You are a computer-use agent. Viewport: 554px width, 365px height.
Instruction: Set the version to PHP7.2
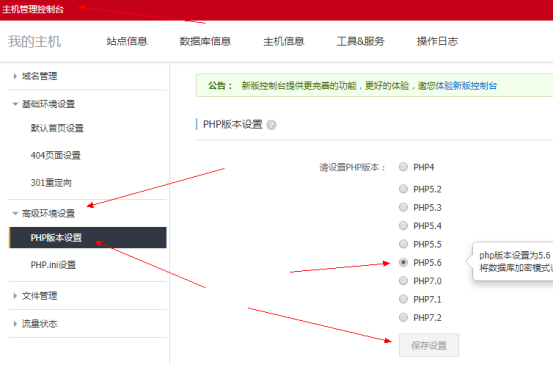pos(403,317)
